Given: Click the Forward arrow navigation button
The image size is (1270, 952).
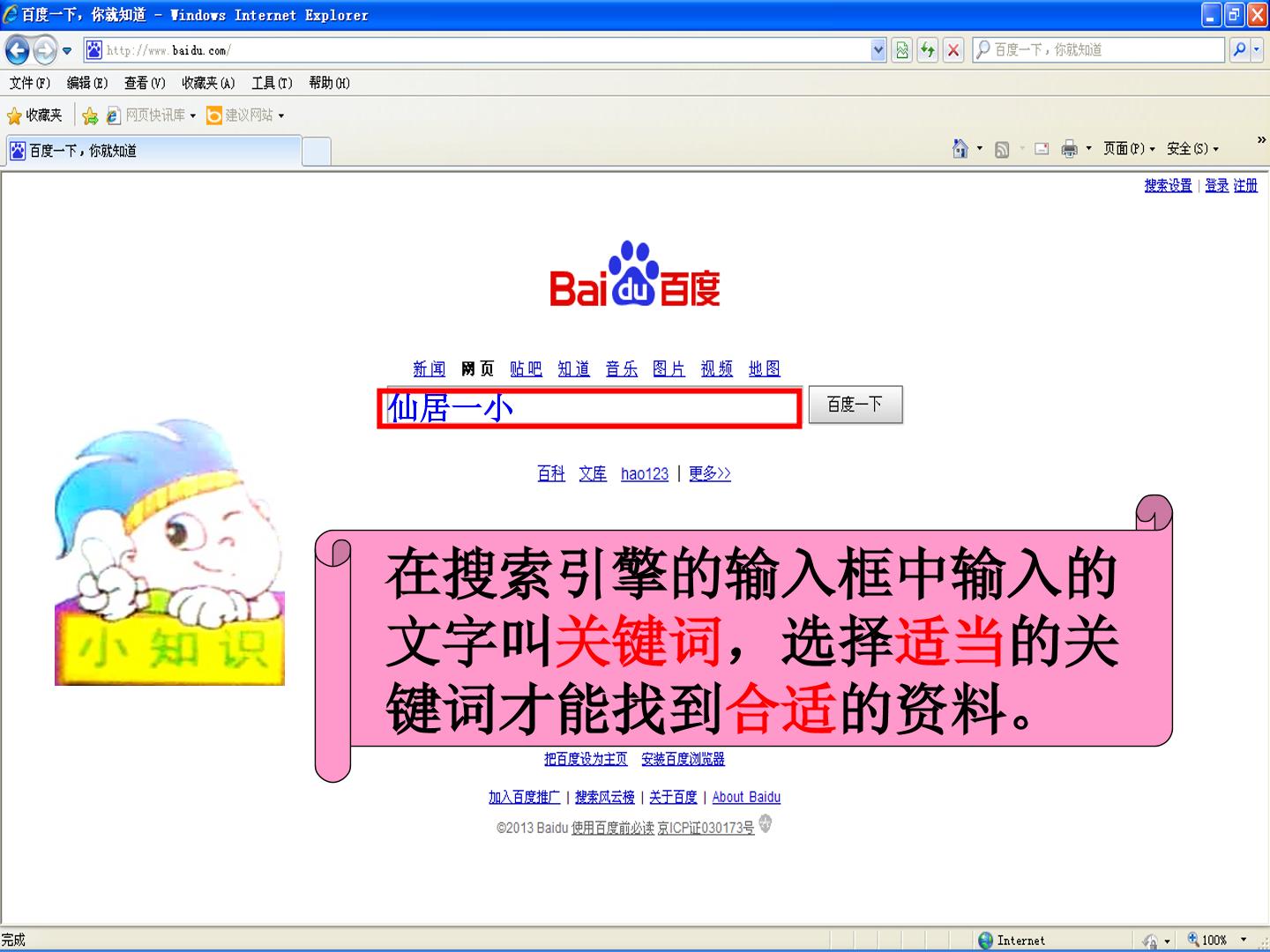Looking at the screenshot, I should [45, 50].
